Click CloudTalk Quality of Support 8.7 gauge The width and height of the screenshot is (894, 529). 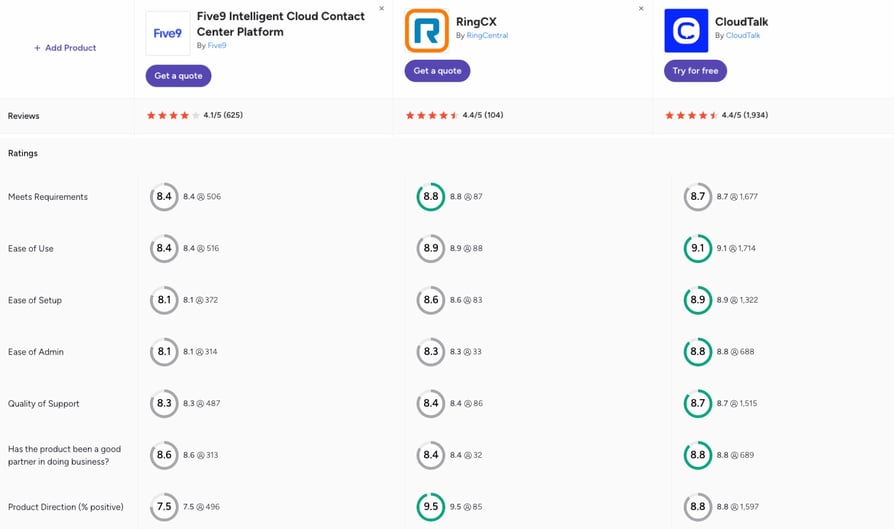coord(698,404)
